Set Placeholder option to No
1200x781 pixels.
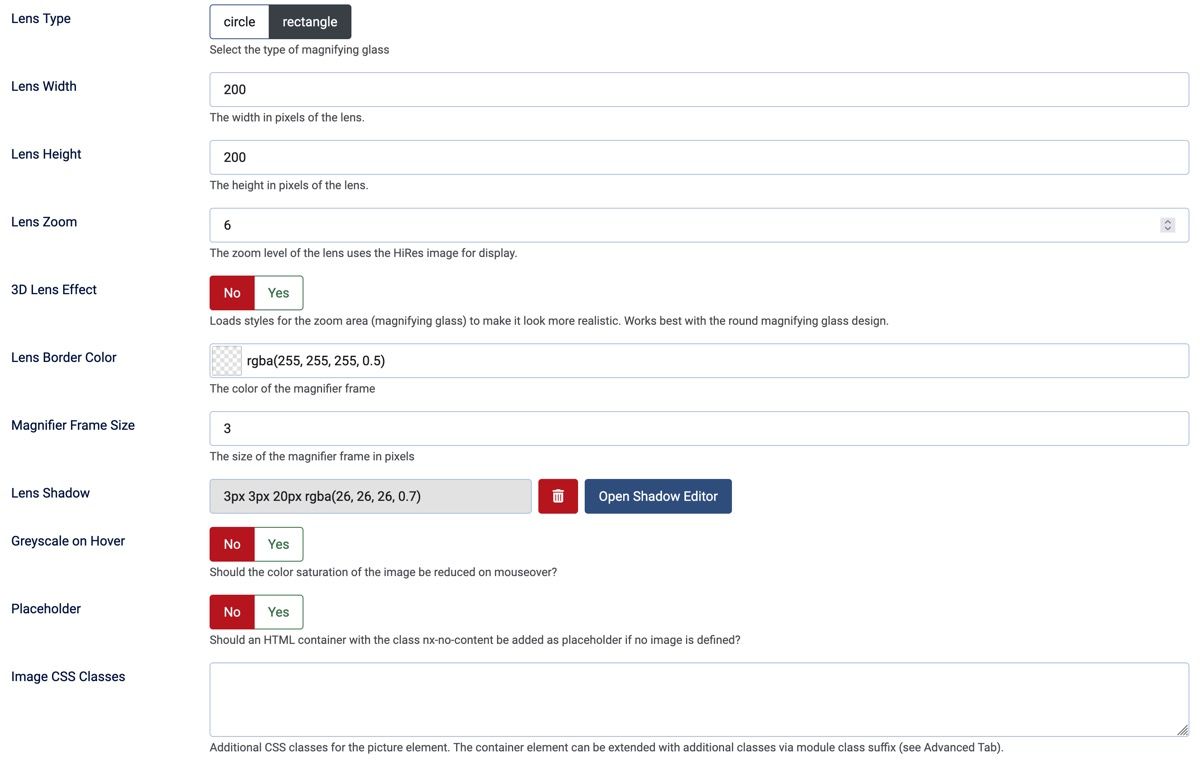232,612
